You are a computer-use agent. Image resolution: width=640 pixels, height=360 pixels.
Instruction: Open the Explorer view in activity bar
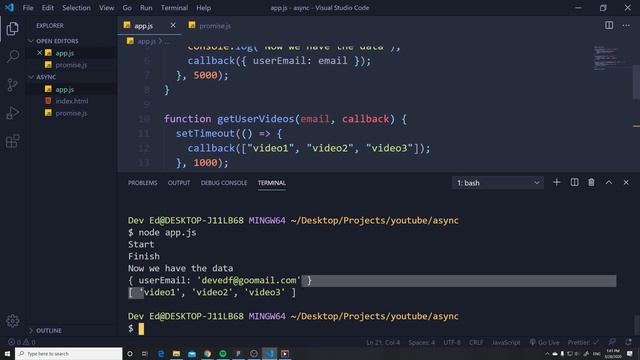pyautogui.click(x=12, y=29)
